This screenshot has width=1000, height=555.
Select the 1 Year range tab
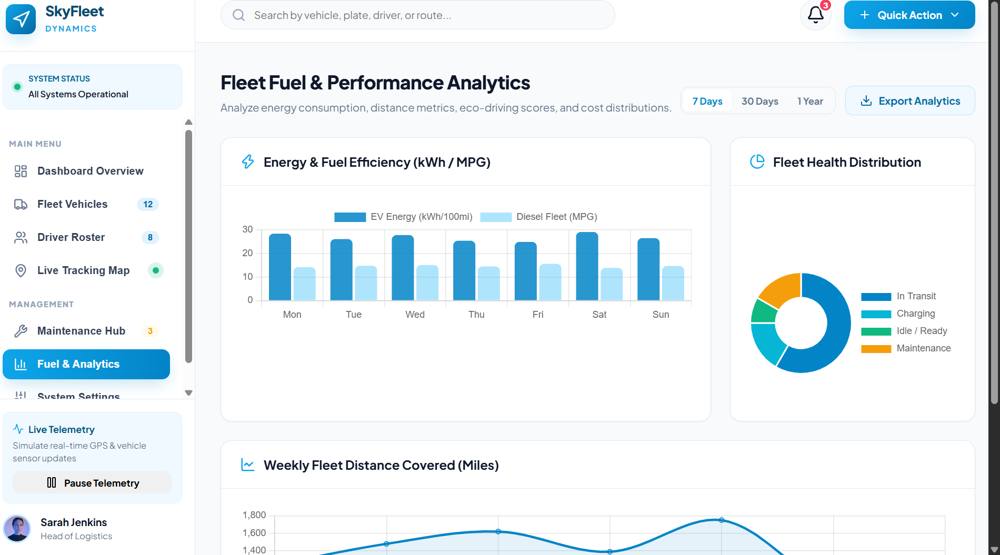pos(810,101)
